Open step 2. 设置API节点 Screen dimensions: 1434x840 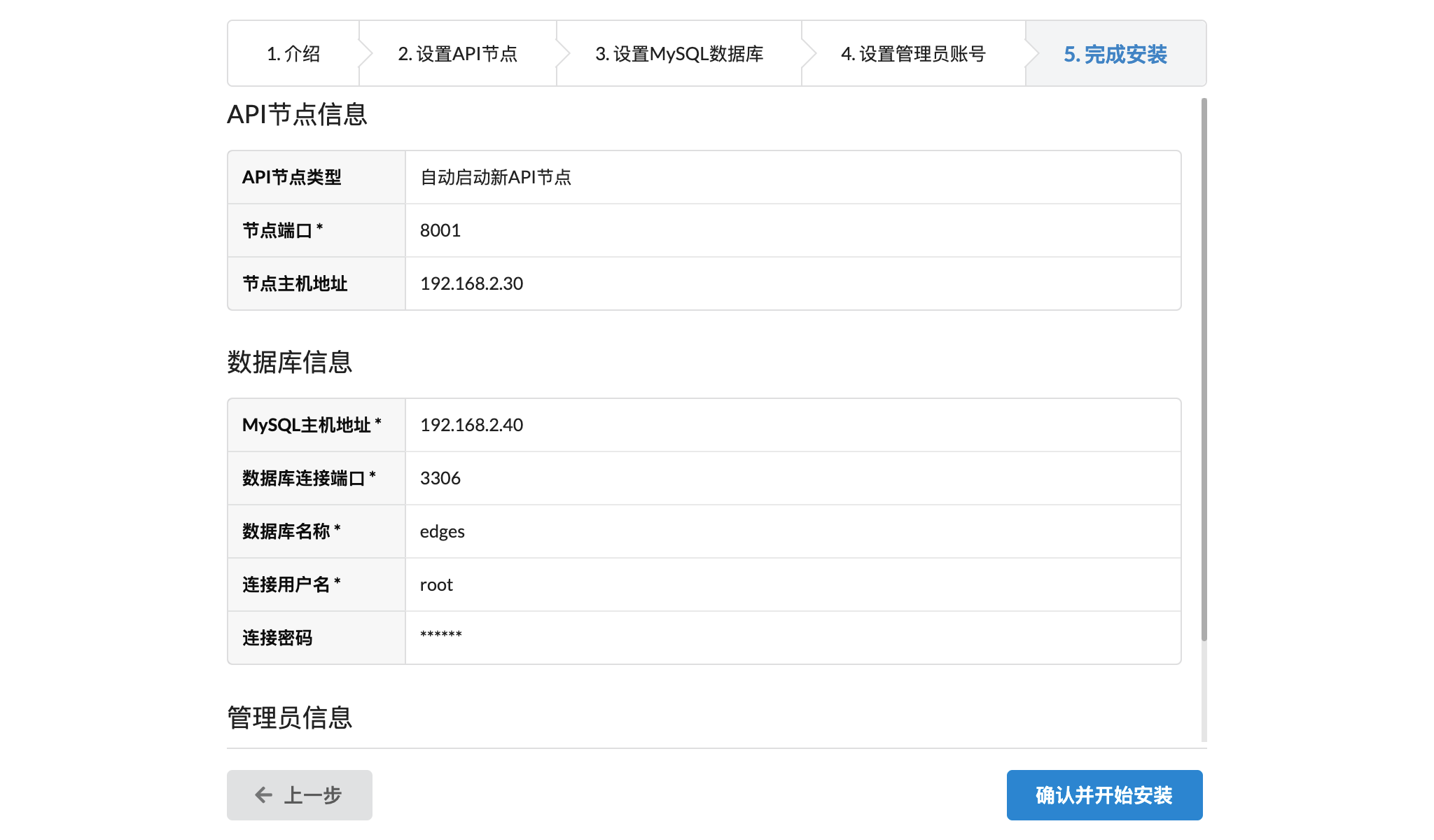(x=458, y=54)
